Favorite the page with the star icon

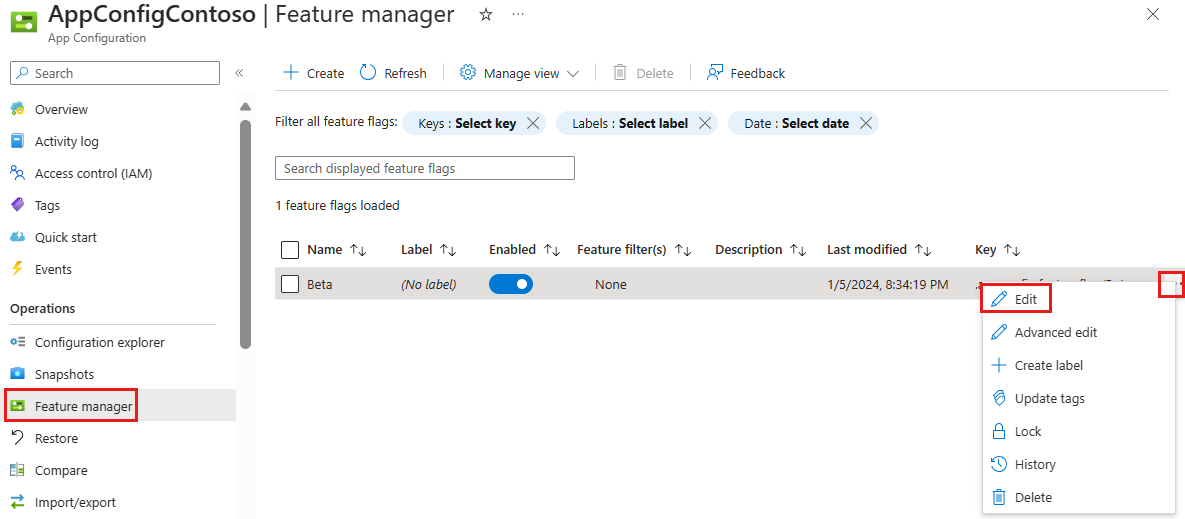(x=486, y=14)
